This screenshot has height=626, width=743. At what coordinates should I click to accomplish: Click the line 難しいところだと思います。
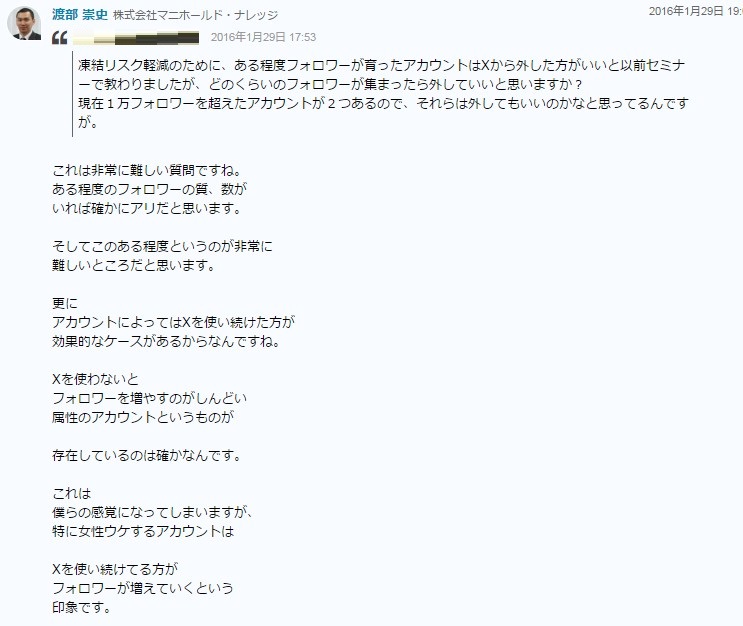[135, 265]
